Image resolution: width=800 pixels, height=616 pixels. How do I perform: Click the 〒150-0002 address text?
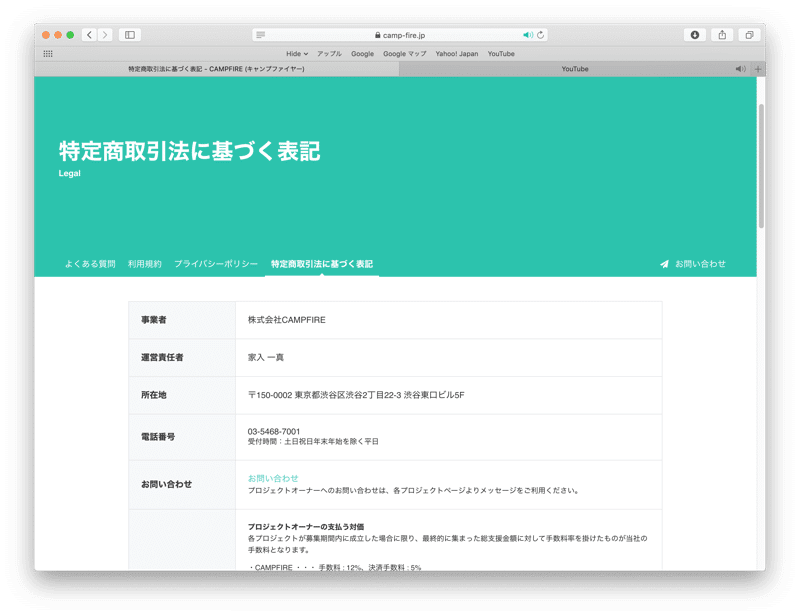pyautogui.click(x=356, y=395)
